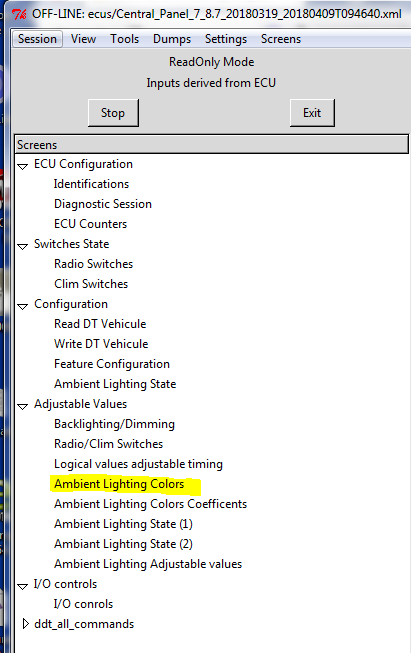Viewport: 411px width, 653px height.
Task: Click the Screens column header
Action: [212, 145]
